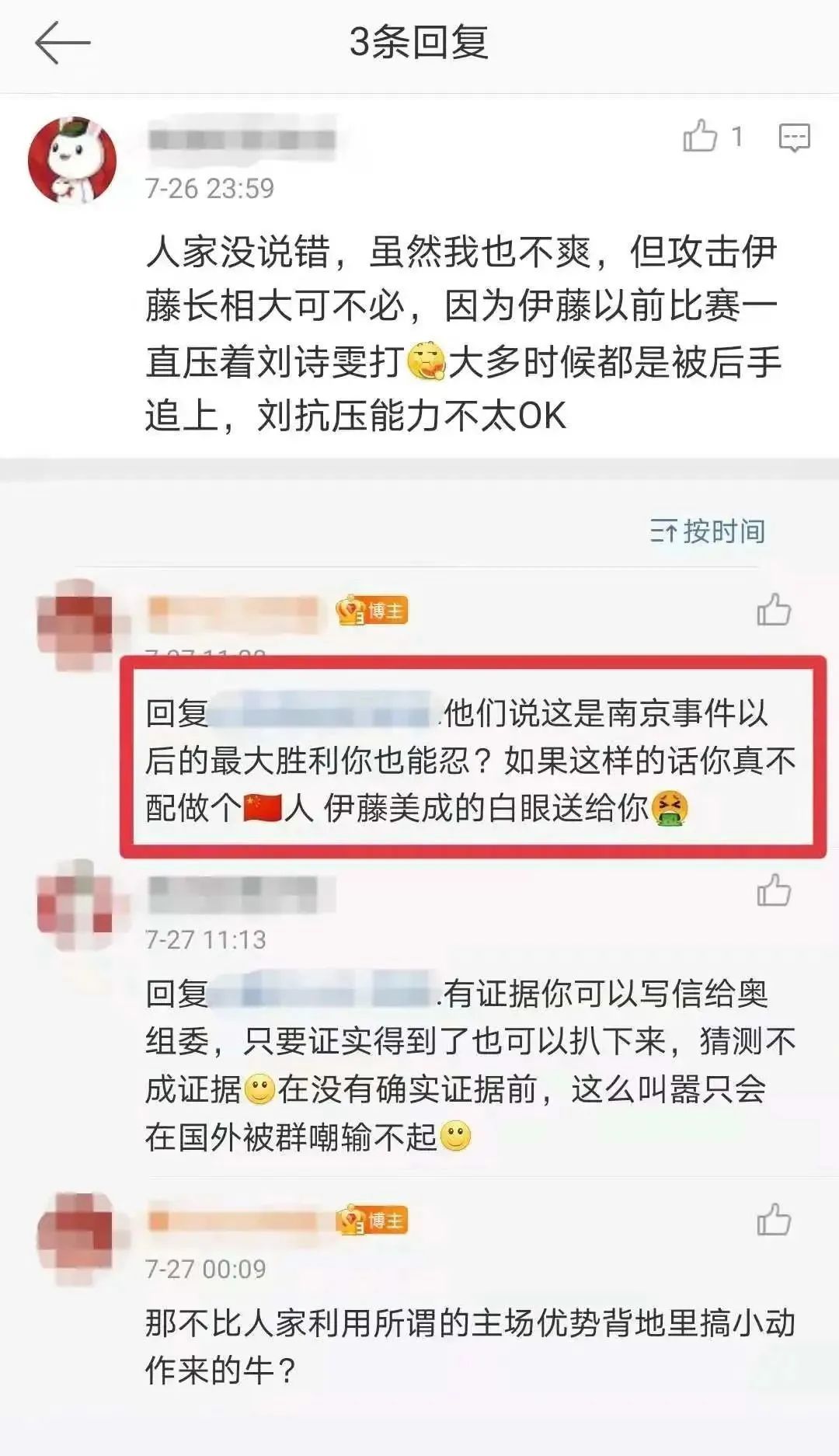Sort replies using 按时间
Screen dimensions: 839x1456
(707, 531)
